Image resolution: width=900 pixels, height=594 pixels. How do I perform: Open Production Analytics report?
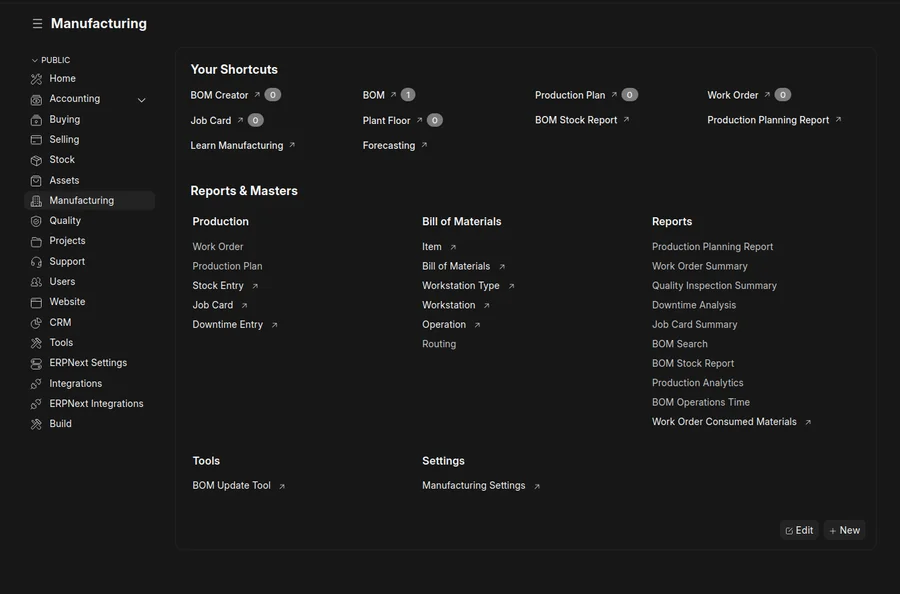(x=697, y=383)
